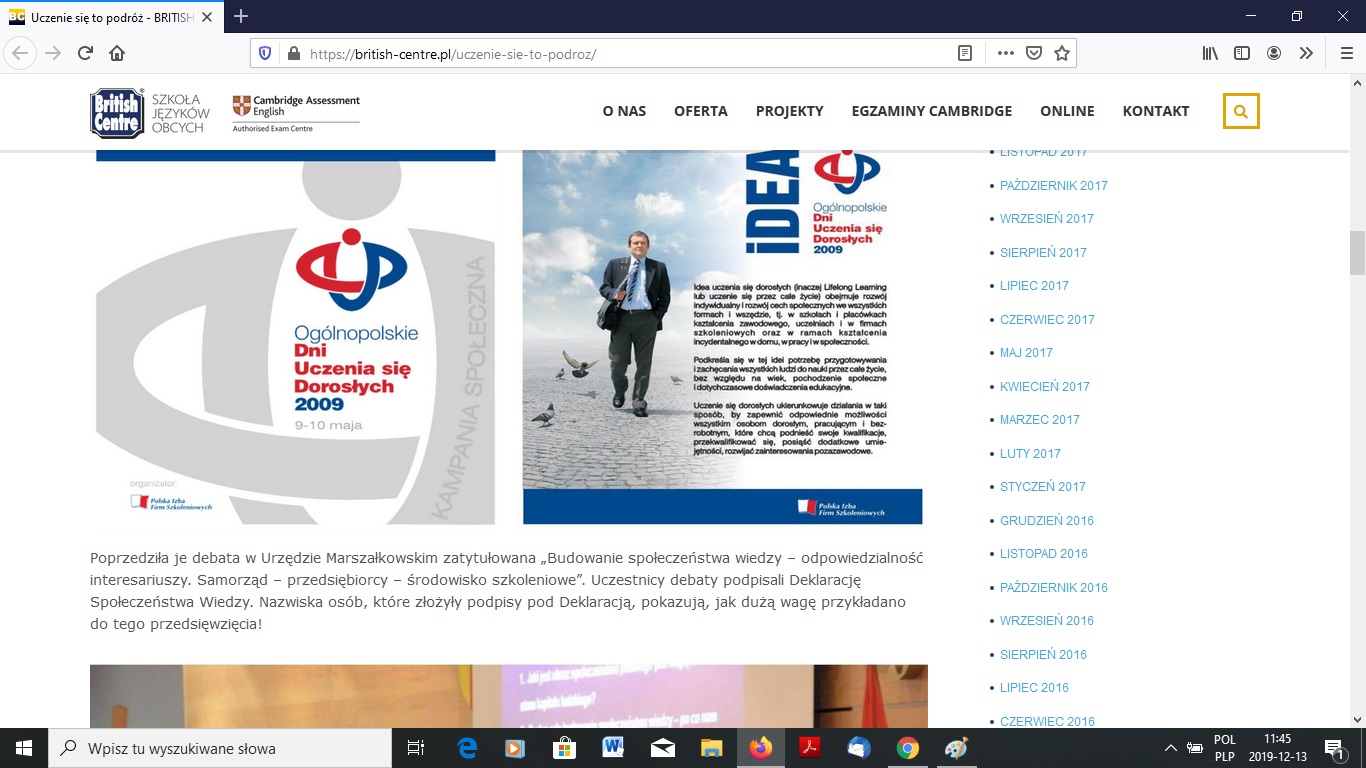The height and width of the screenshot is (768, 1366).
Task: Open archive WRZESIEŃ 2017
Action: 1047,219
